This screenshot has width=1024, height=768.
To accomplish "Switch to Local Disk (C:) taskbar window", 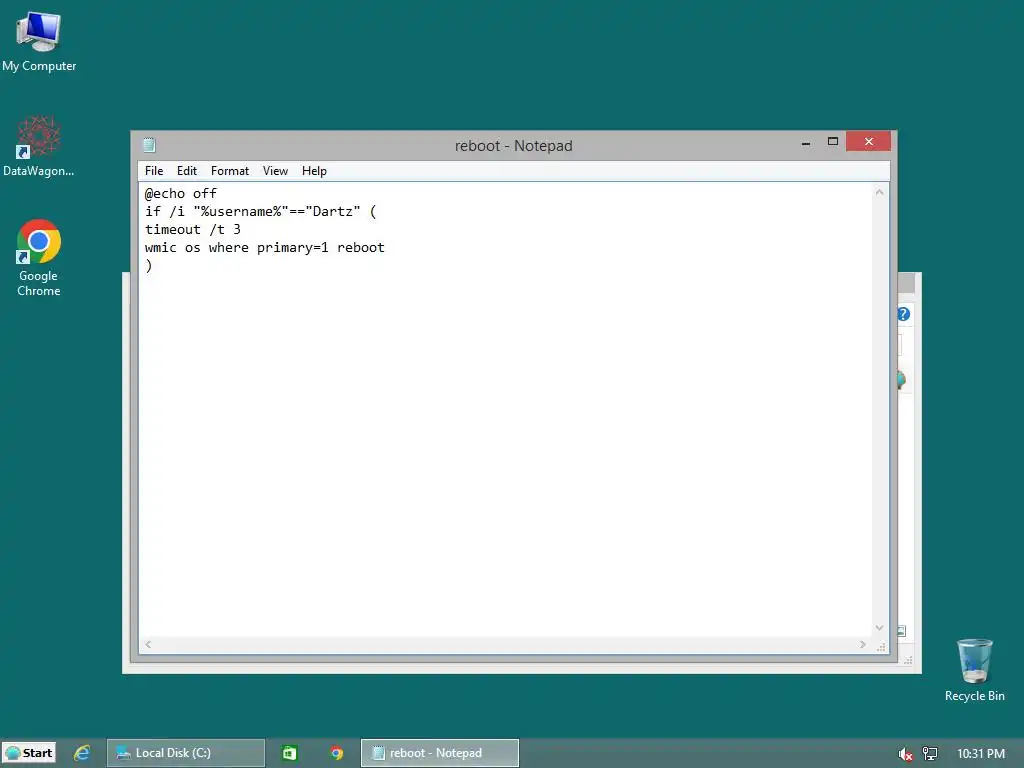I will click(186, 753).
